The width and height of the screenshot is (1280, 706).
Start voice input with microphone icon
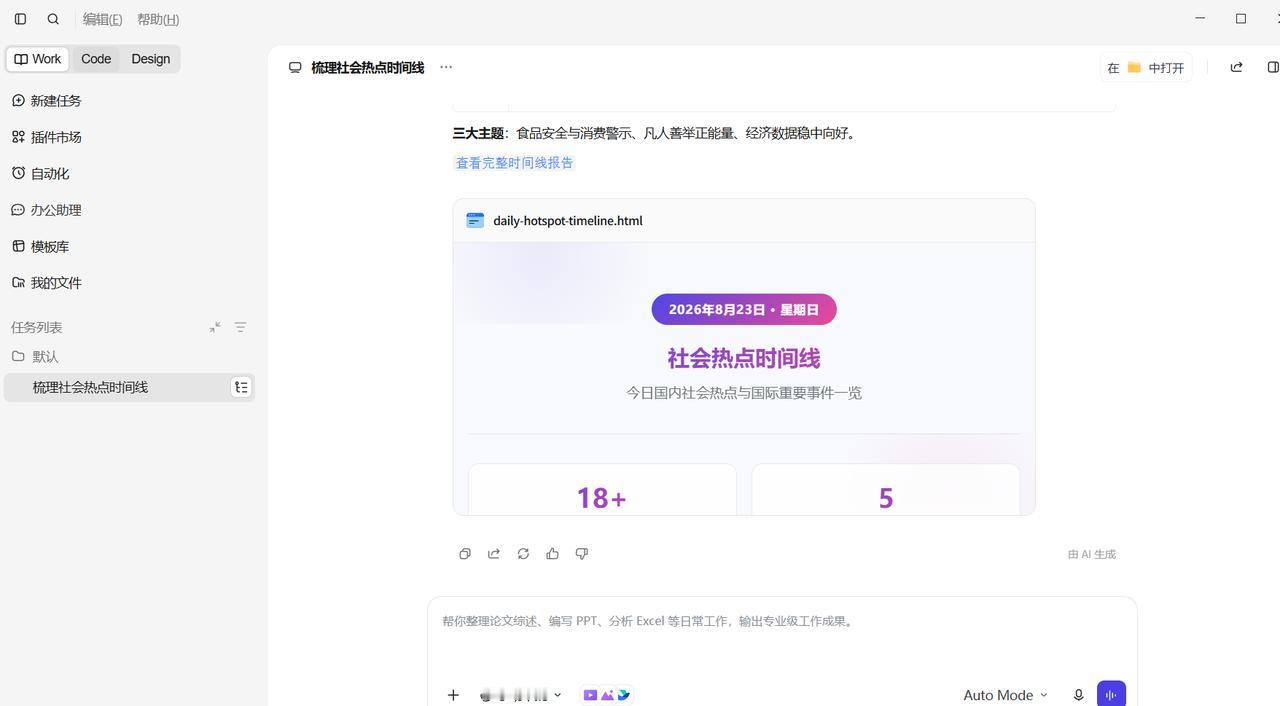[1078, 695]
